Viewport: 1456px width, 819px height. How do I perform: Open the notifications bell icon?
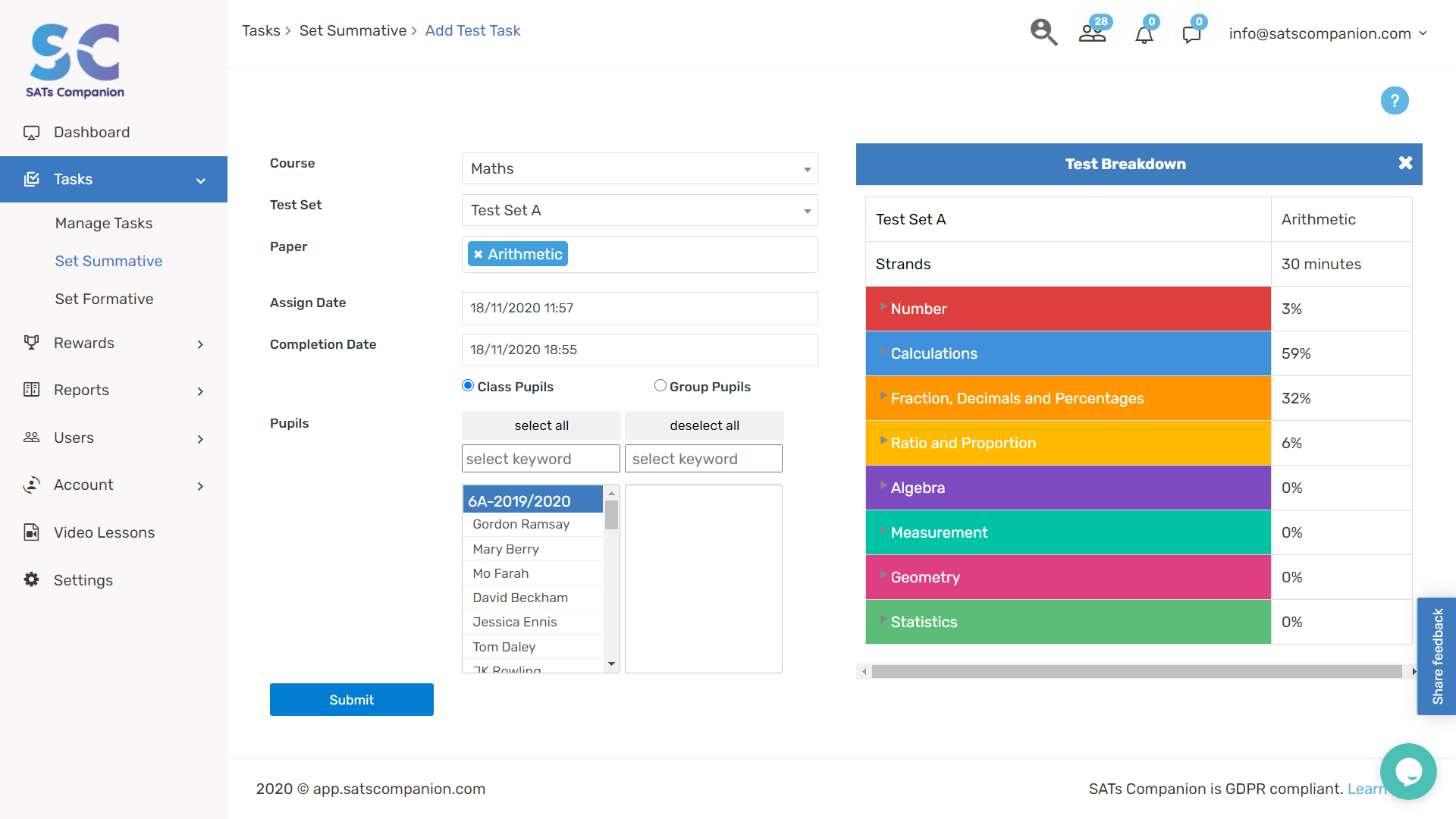coord(1144,33)
